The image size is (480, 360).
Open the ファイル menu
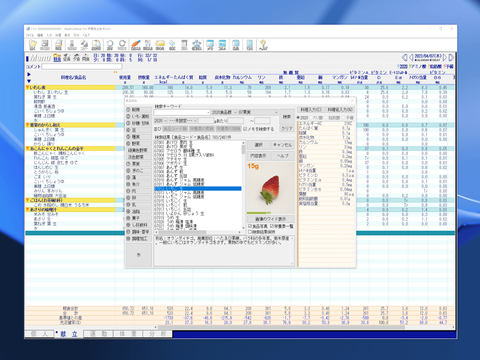(x=30, y=35)
